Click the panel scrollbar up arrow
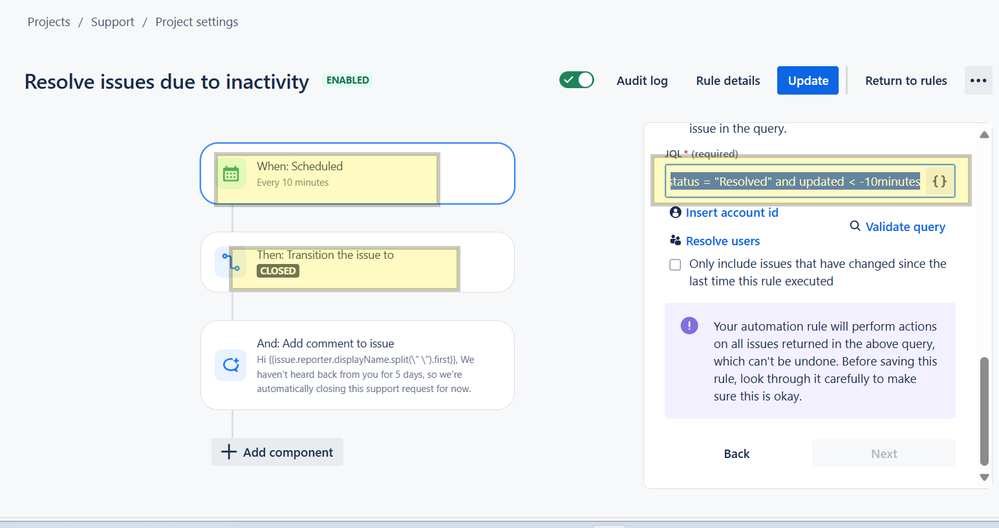Screen dimensions: 999x528 (x=984, y=134)
